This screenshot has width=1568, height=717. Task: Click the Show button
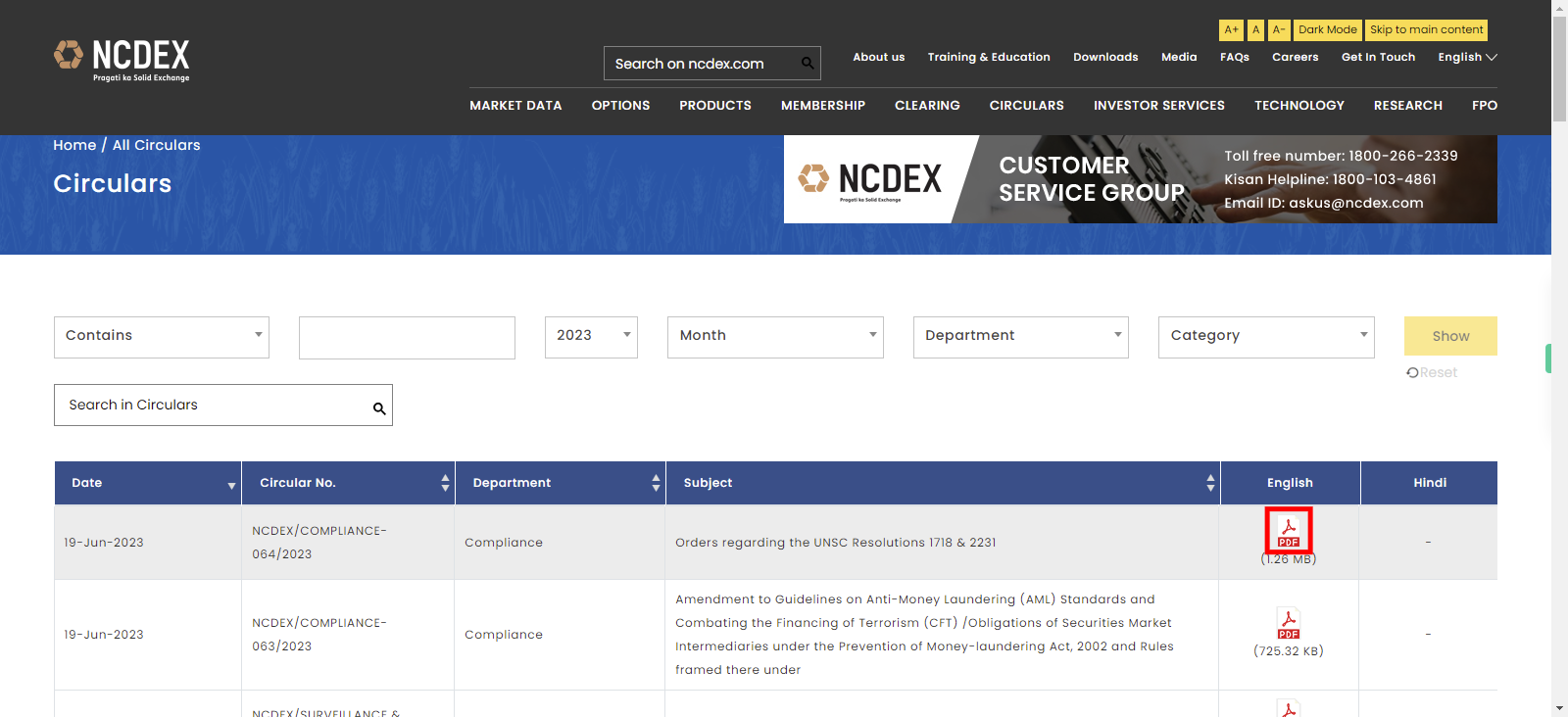pyautogui.click(x=1450, y=336)
